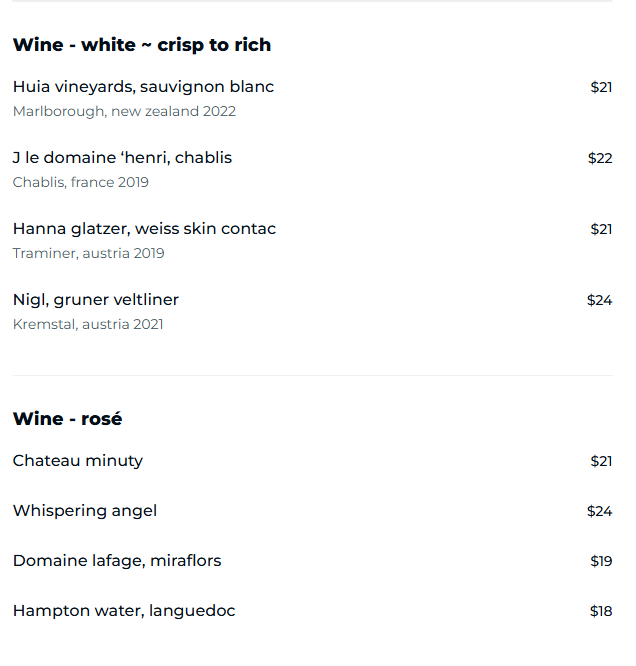
Task: Click the $18 price for Hampton water
Action: click(601, 611)
